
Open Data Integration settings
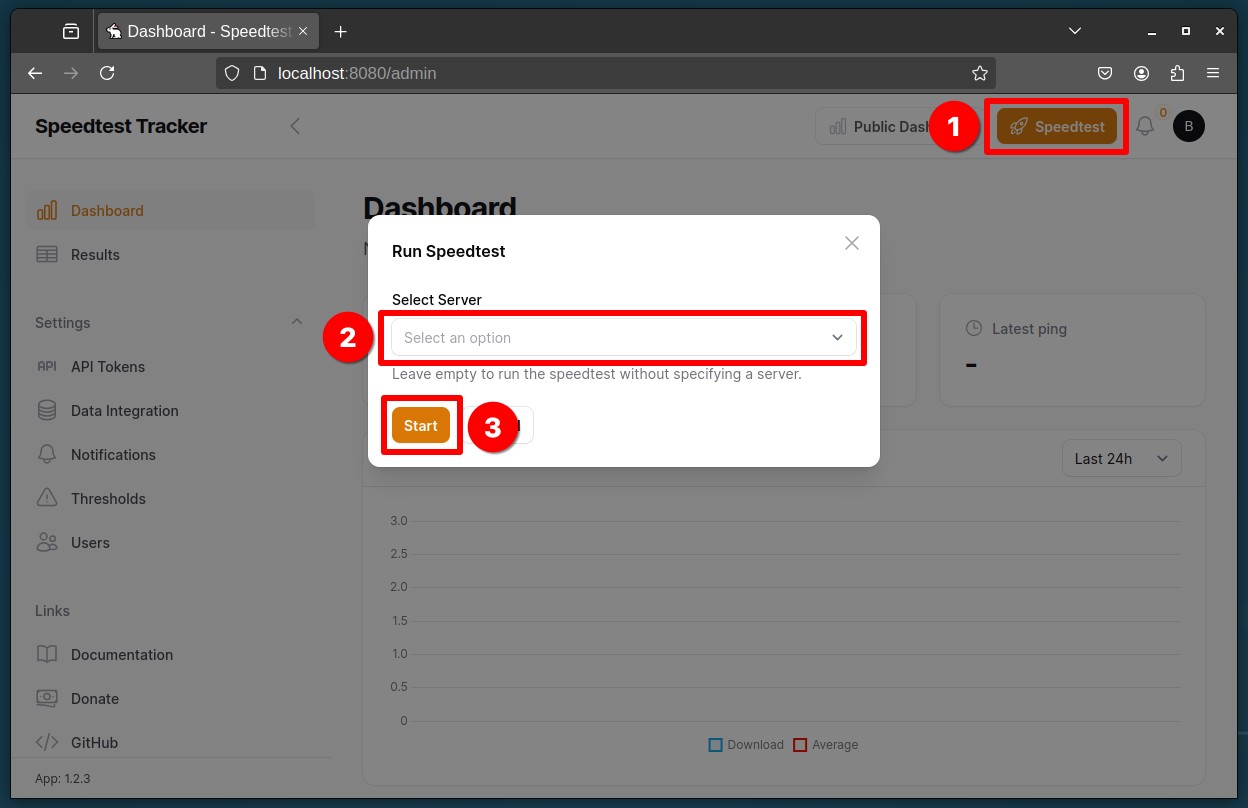click(x=171, y=411)
